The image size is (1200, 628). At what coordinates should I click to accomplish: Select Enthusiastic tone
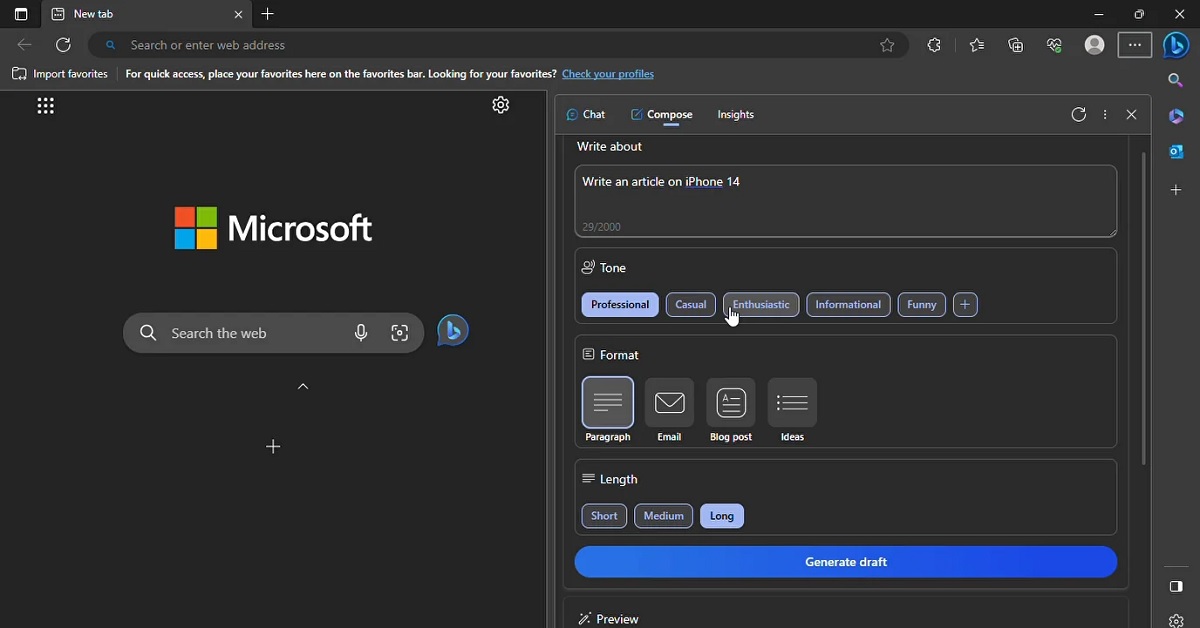point(761,305)
